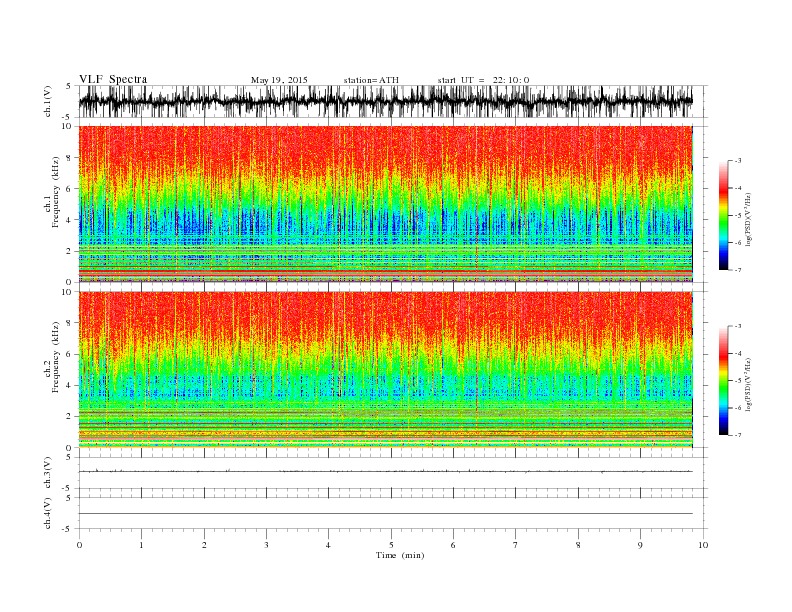
Task: Click the "5" upper tick of ch.1(V) axis
Action: click(x=69, y=86)
